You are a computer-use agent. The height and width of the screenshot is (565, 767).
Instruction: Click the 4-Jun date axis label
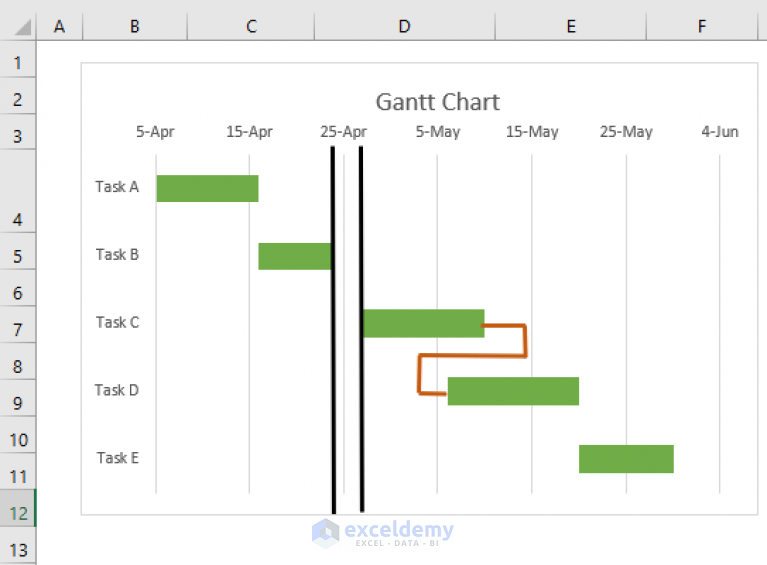point(720,132)
